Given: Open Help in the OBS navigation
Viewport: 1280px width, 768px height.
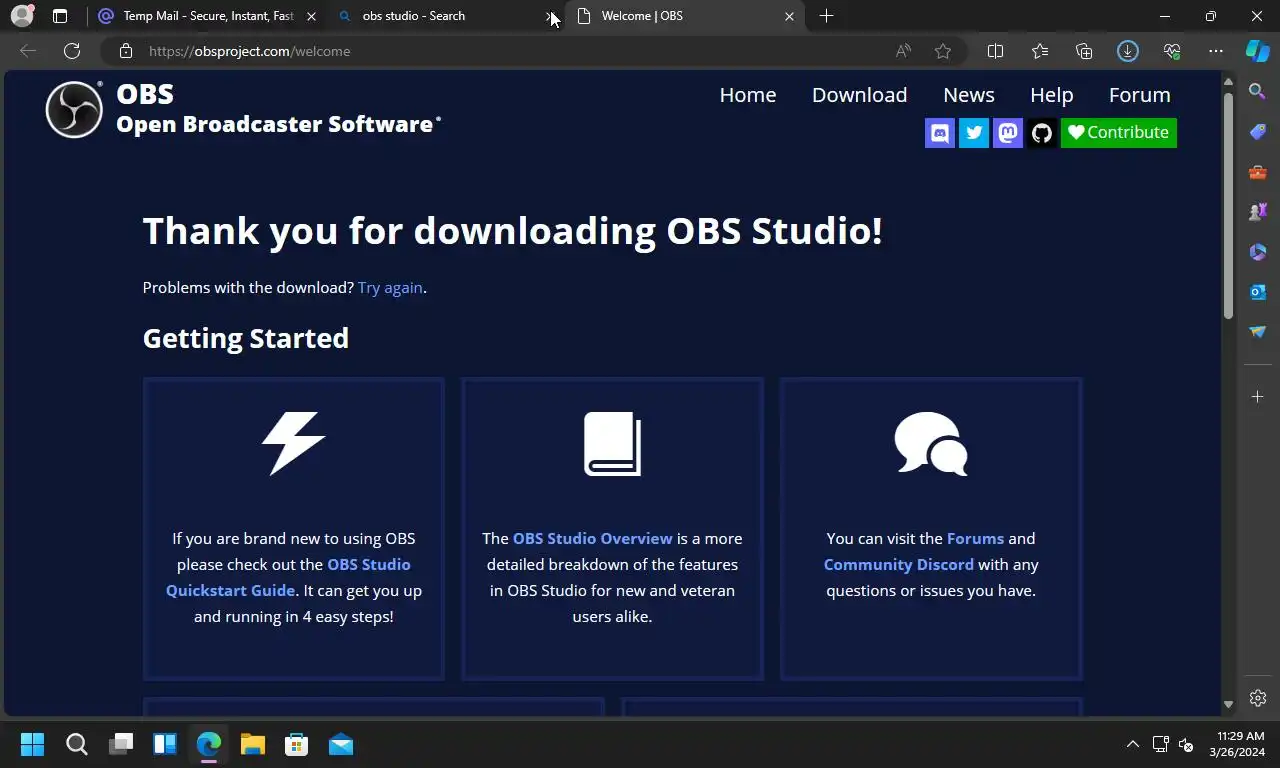Looking at the screenshot, I should pyautogui.click(x=1052, y=95).
